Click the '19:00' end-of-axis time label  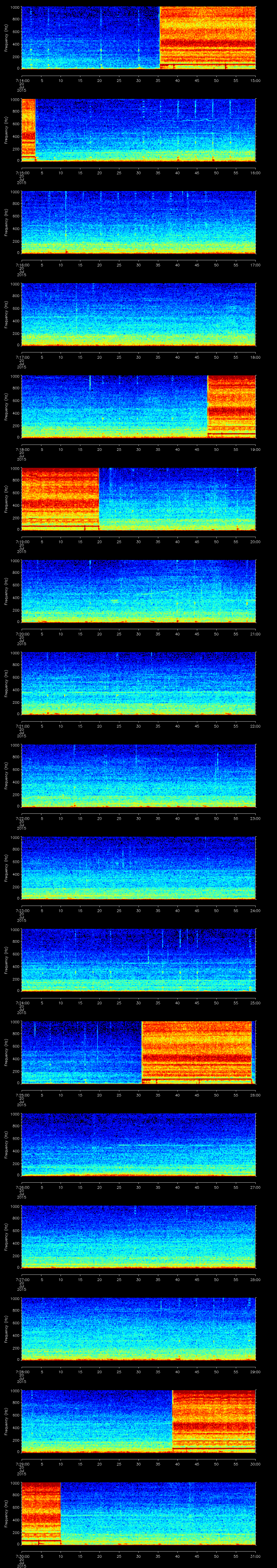(x=255, y=449)
